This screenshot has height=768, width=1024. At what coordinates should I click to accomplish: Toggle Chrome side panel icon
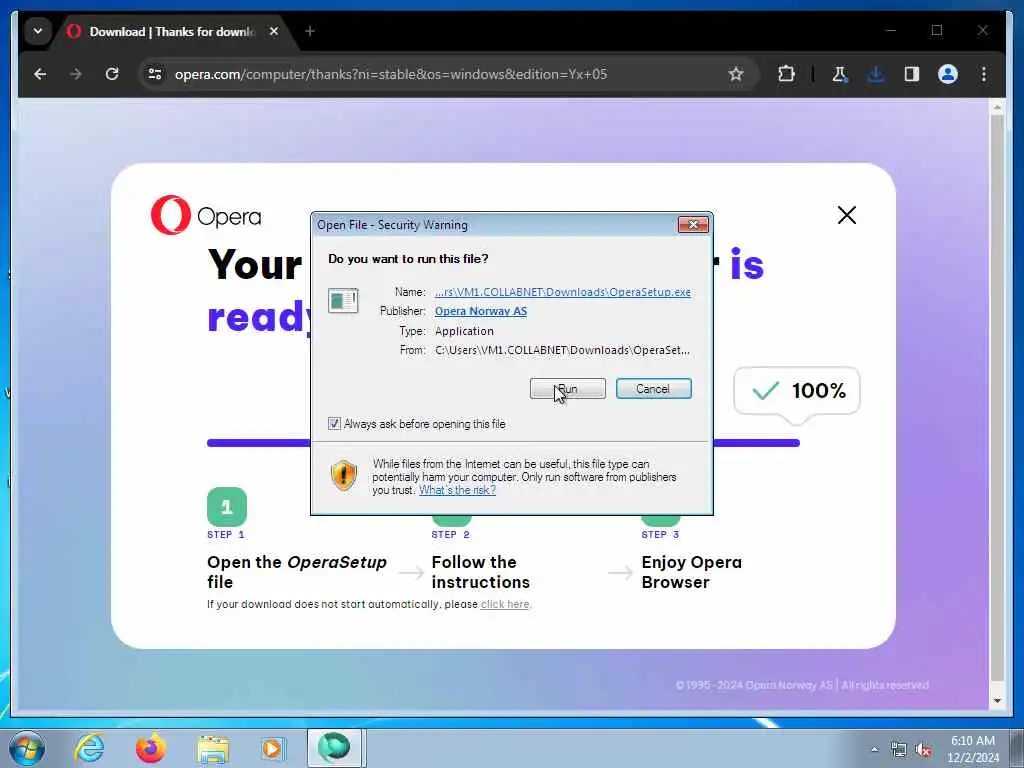pyautogui.click(x=912, y=74)
